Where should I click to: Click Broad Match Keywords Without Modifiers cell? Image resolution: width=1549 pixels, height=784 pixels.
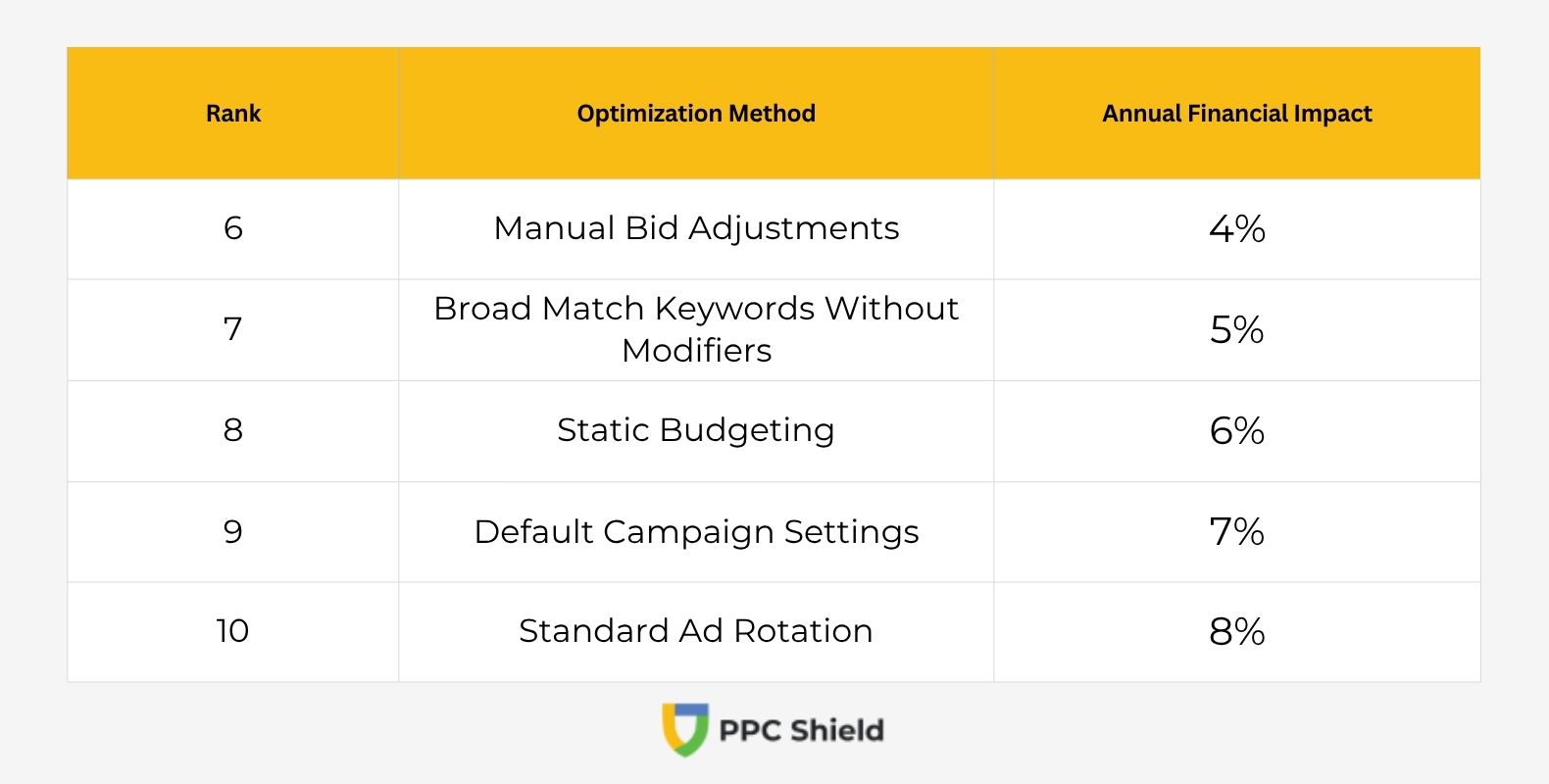696,329
